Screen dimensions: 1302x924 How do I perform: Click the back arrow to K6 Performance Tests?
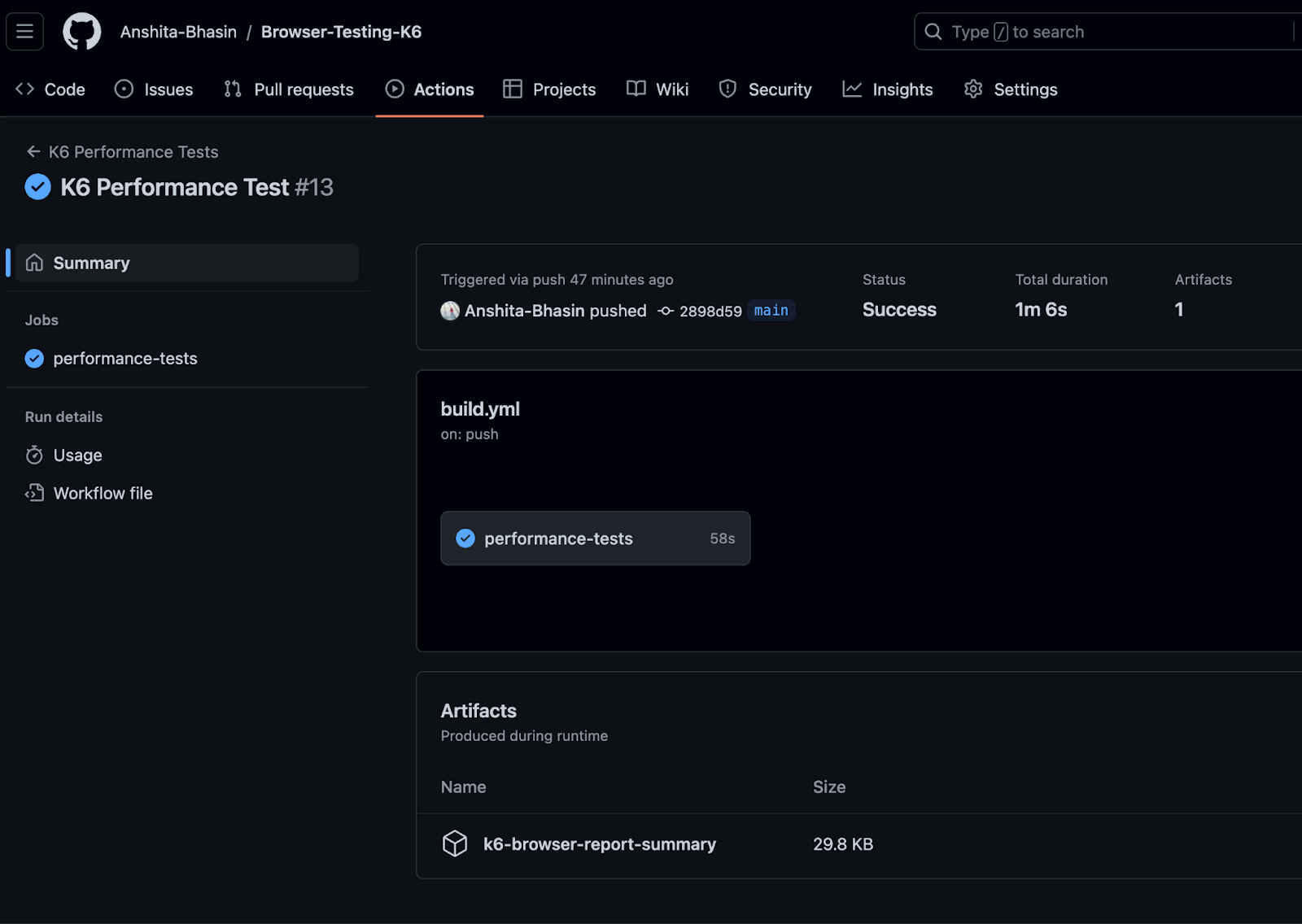point(33,152)
